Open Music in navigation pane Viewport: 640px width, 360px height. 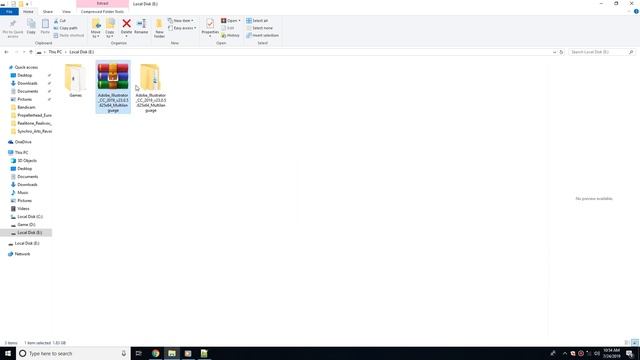22,193
